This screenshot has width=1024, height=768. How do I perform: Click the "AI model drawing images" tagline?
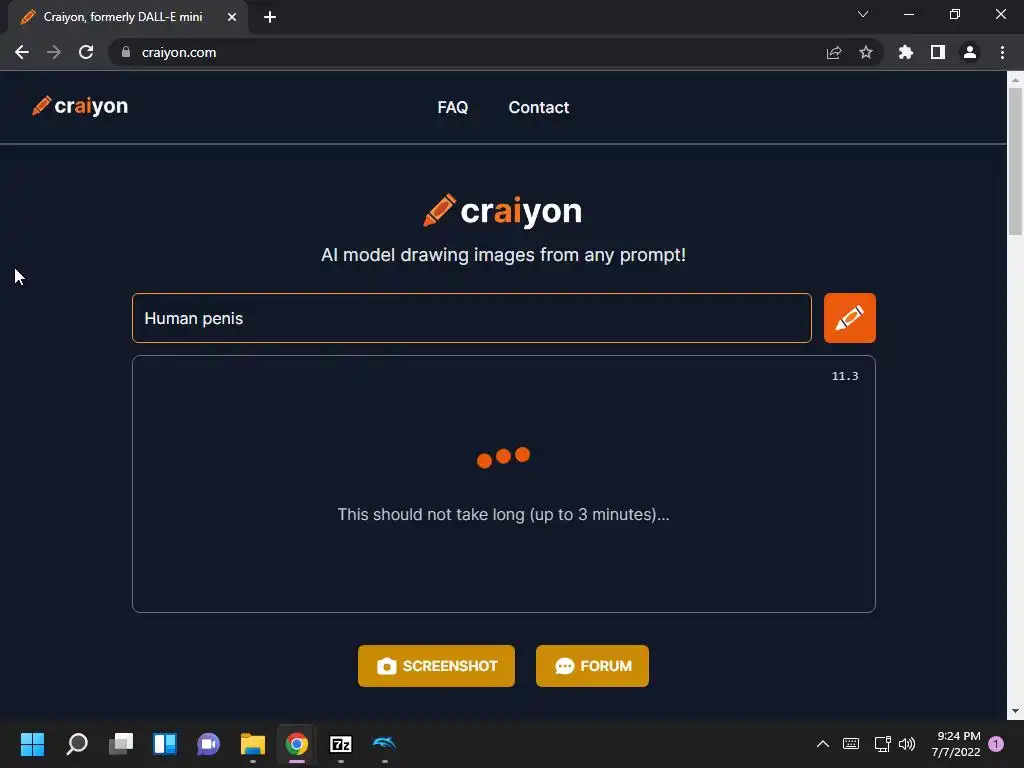(x=503, y=255)
